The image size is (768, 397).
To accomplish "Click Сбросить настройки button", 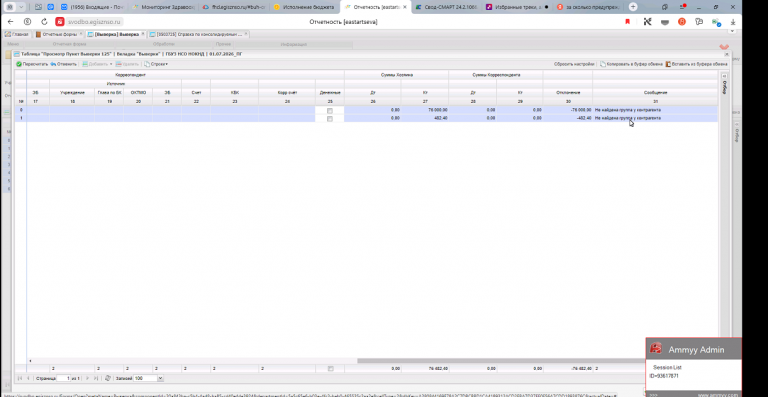I will coord(574,64).
